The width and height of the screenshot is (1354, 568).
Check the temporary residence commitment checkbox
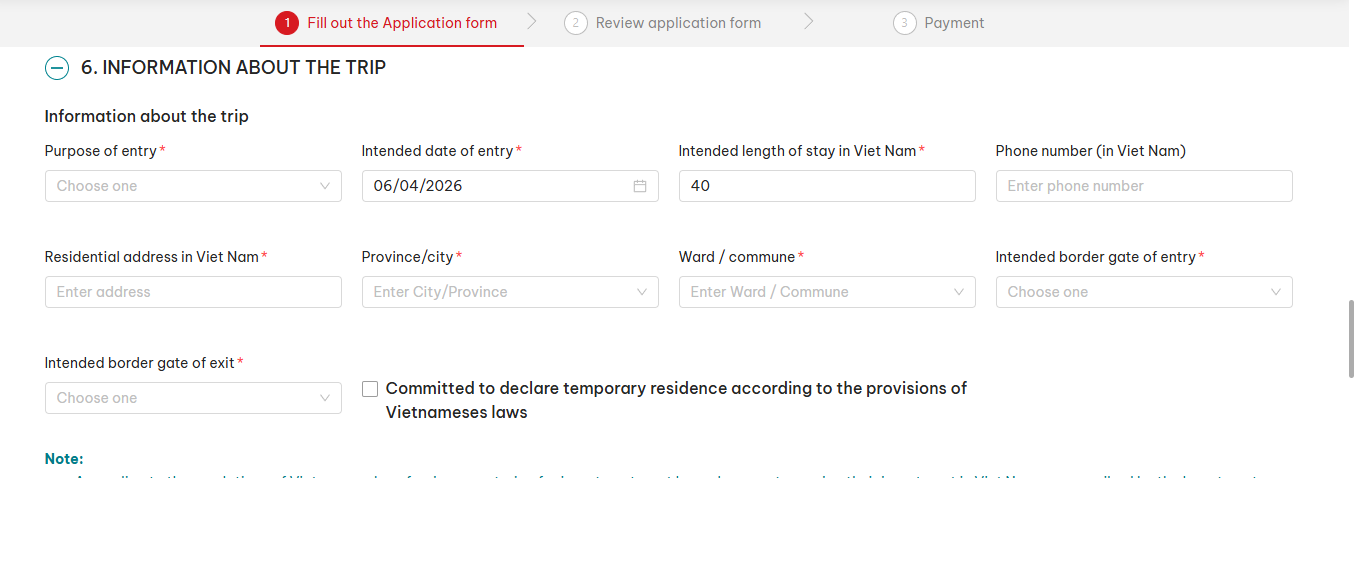370,389
